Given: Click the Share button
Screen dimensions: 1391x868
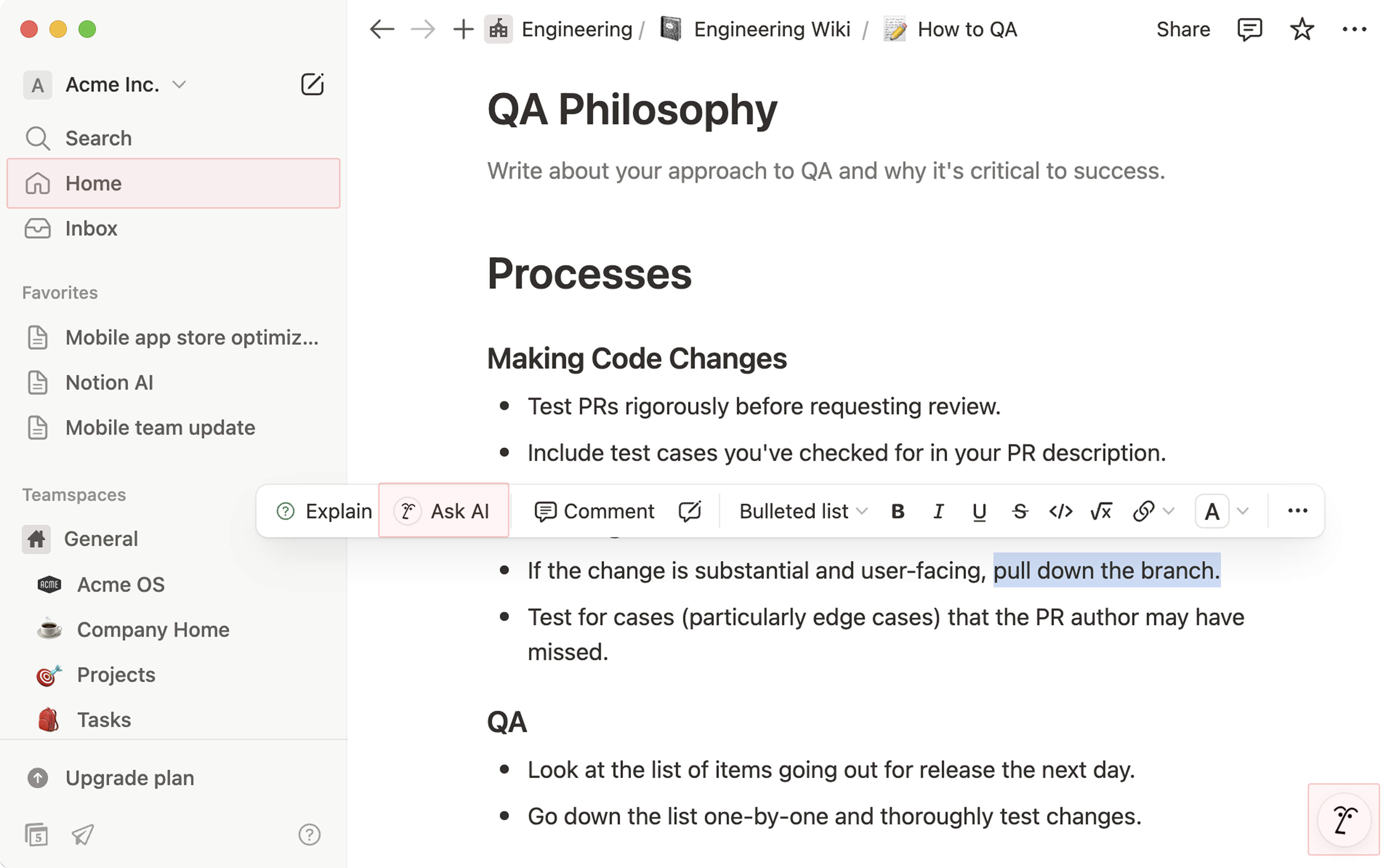Looking at the screenshot, I should pos(1183,29).
